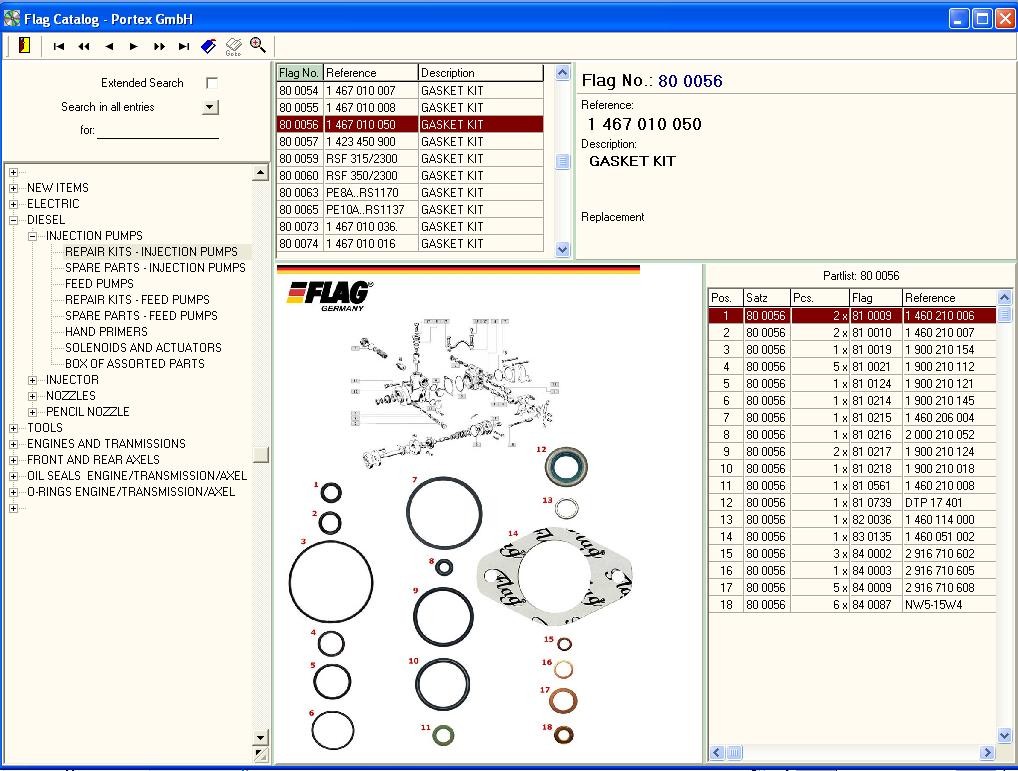Click the search 'for:' input field
1018x771 pixels.
pos(158,130)
